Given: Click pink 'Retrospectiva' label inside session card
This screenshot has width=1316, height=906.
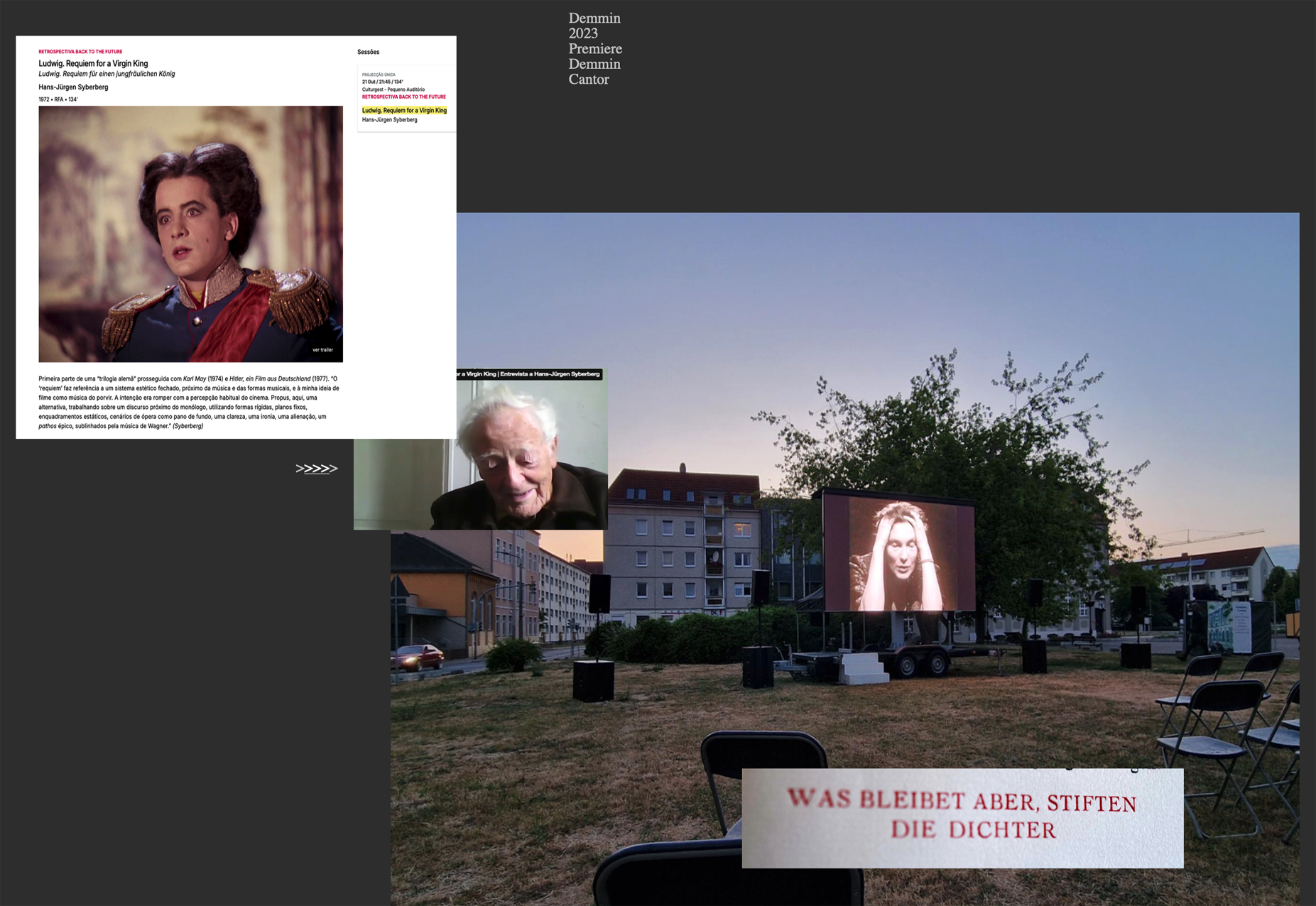Looking at the screenshot, I should (403, 97).
